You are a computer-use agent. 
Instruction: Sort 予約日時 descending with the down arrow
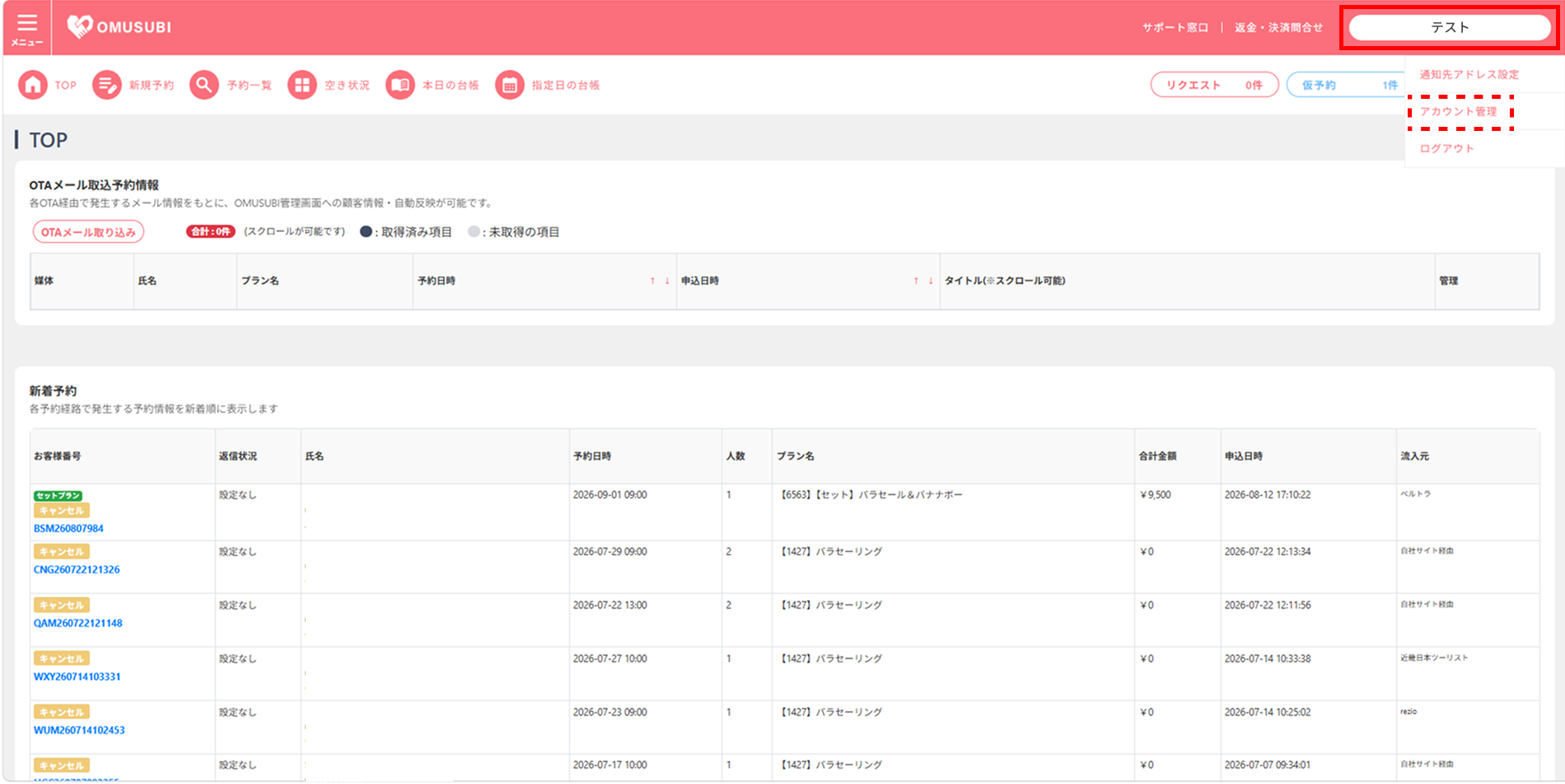(x=667, y=281)
